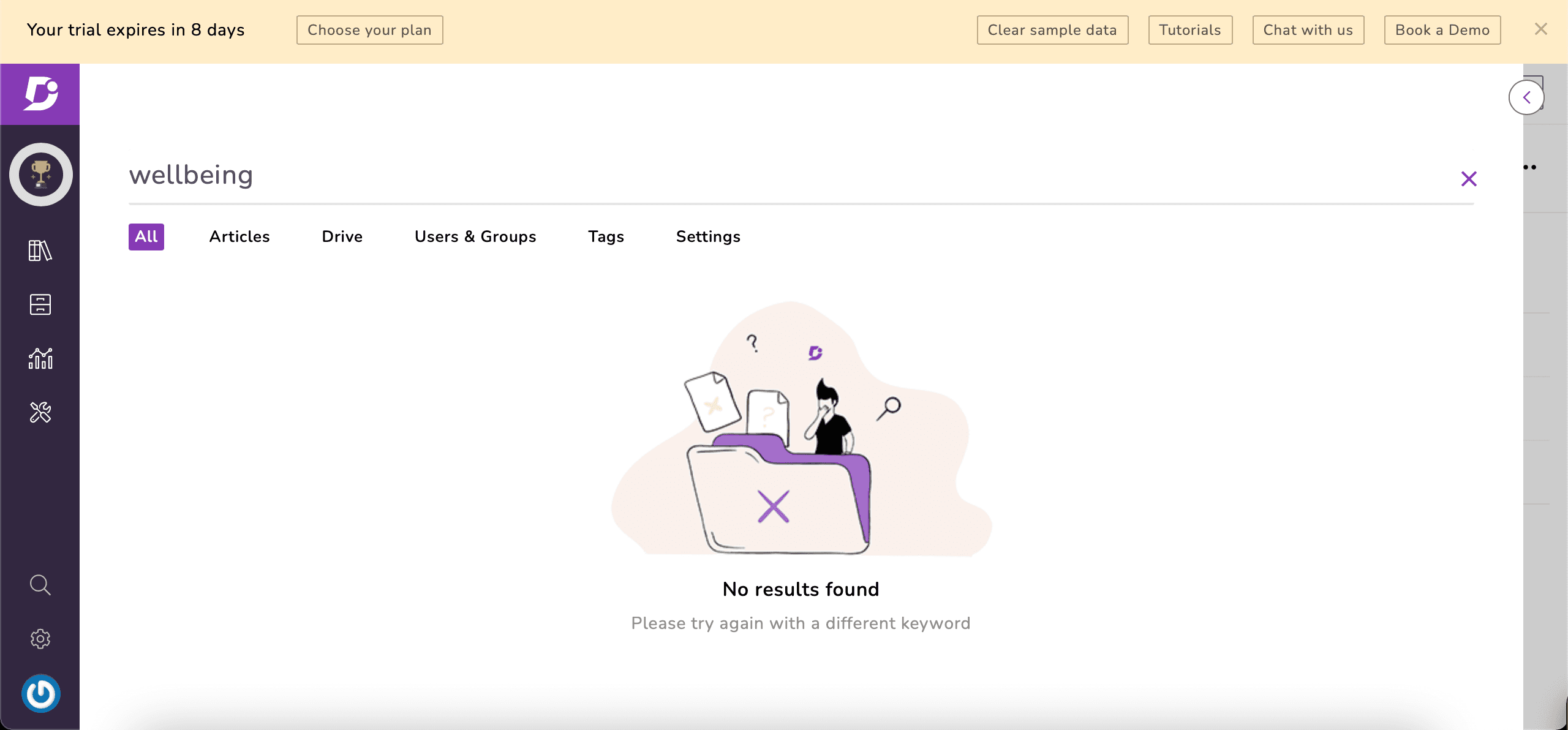Screen dimensions: 1568x730
Task: Click the integrations/tools scissors icon
Action: 40,411
